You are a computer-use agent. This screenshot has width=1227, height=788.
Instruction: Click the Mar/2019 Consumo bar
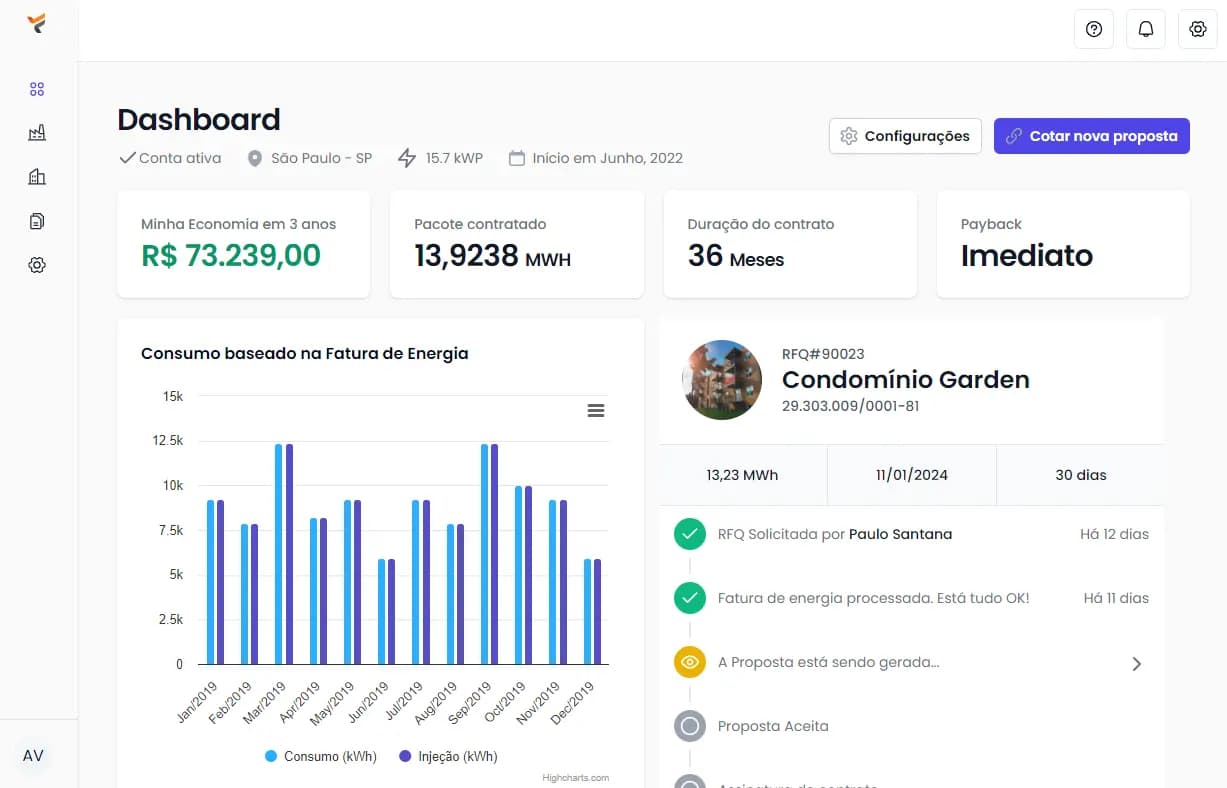coord(279,554)
